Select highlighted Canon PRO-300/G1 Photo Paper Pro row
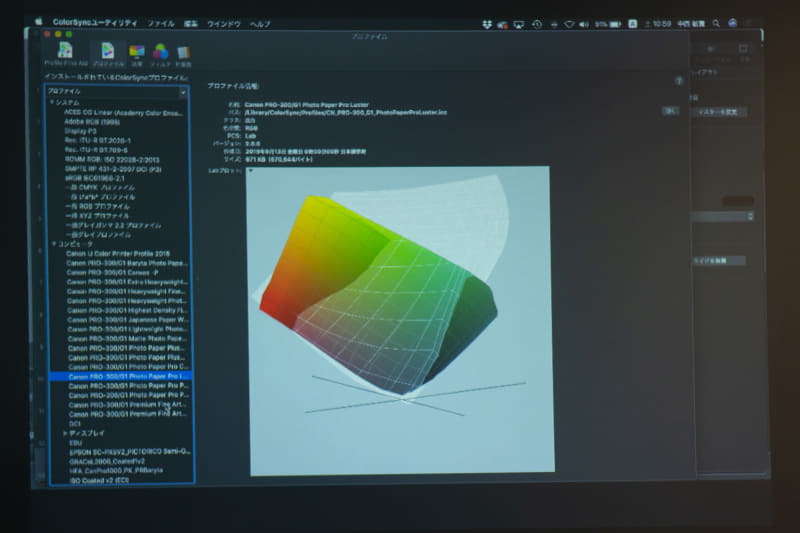800x533 pixels. pos(121,376)
